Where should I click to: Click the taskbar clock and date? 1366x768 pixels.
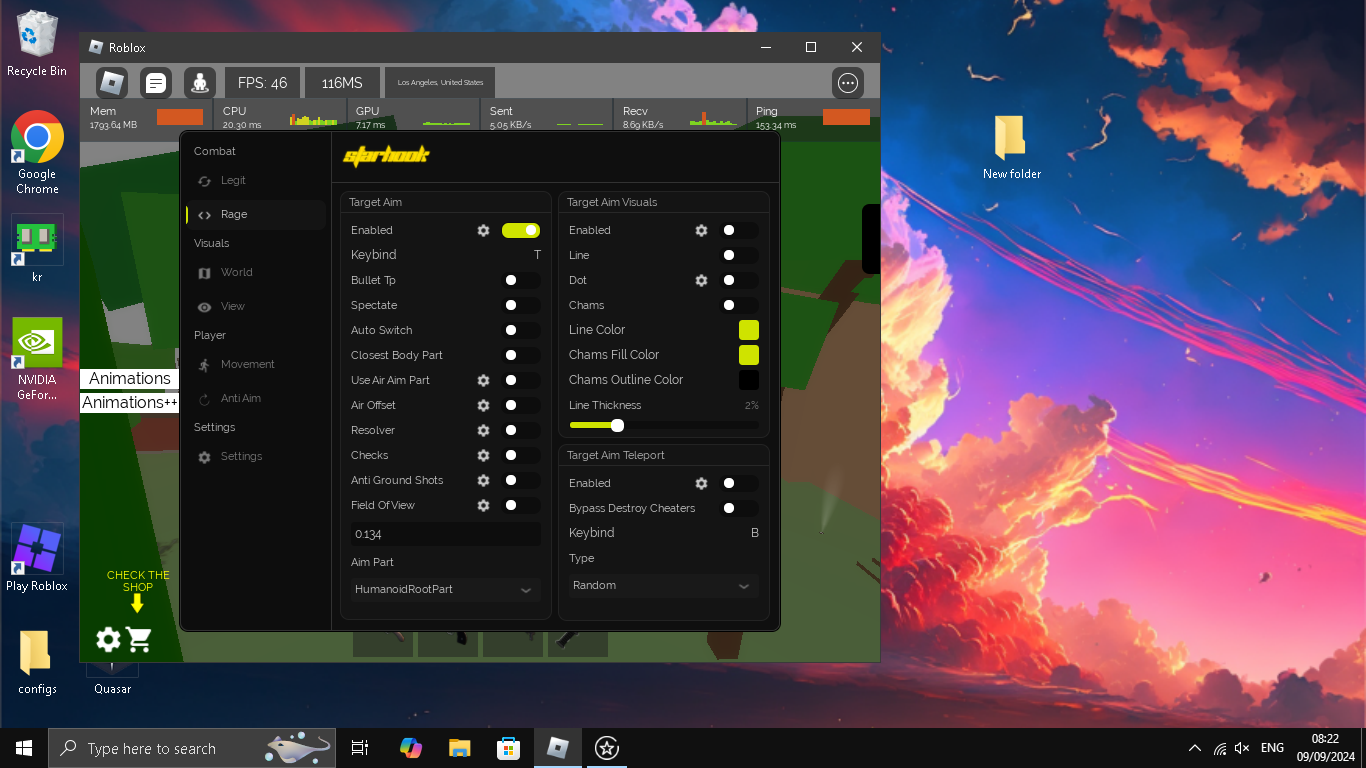[x=1325, y=748]
